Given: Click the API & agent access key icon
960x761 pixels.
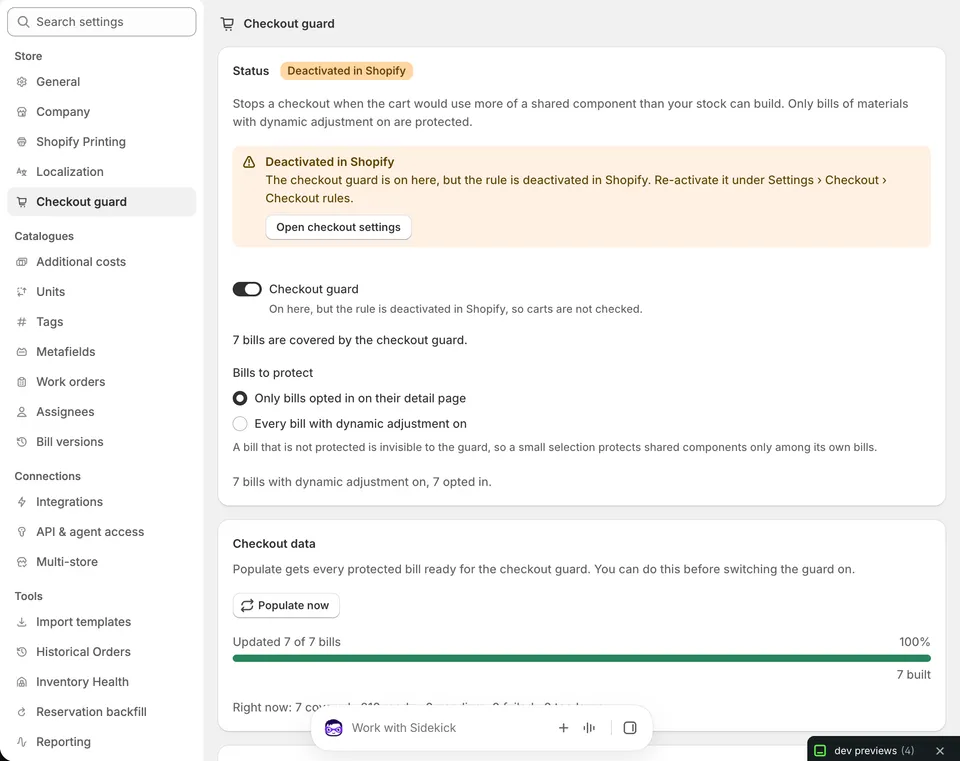Looking at the screenshot, I should click(22, 531).
